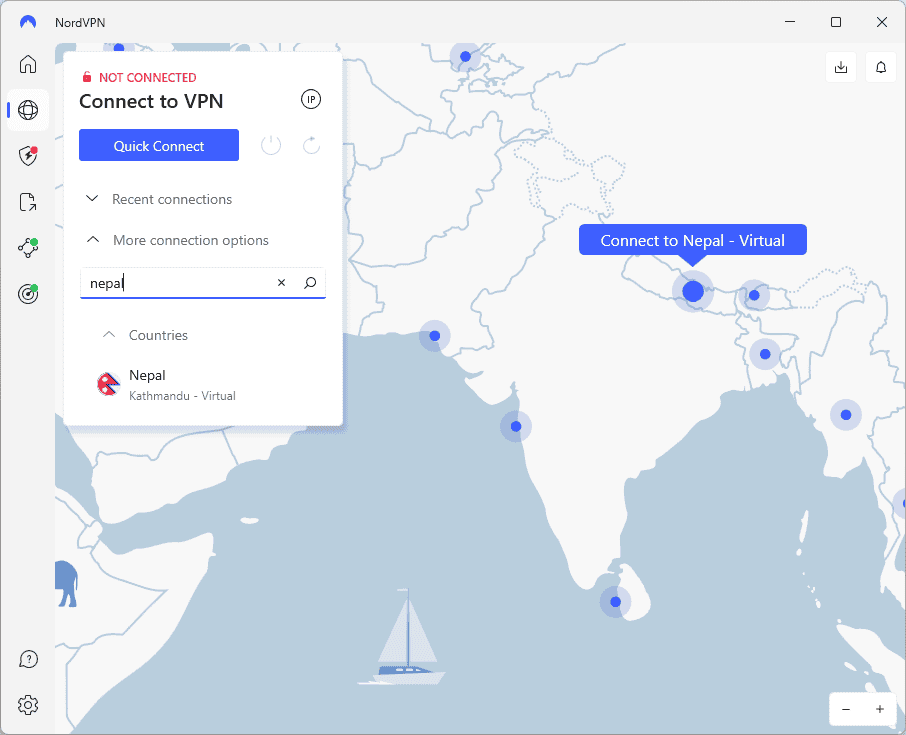Open the file sharing sidebar icon

[28, 202]
